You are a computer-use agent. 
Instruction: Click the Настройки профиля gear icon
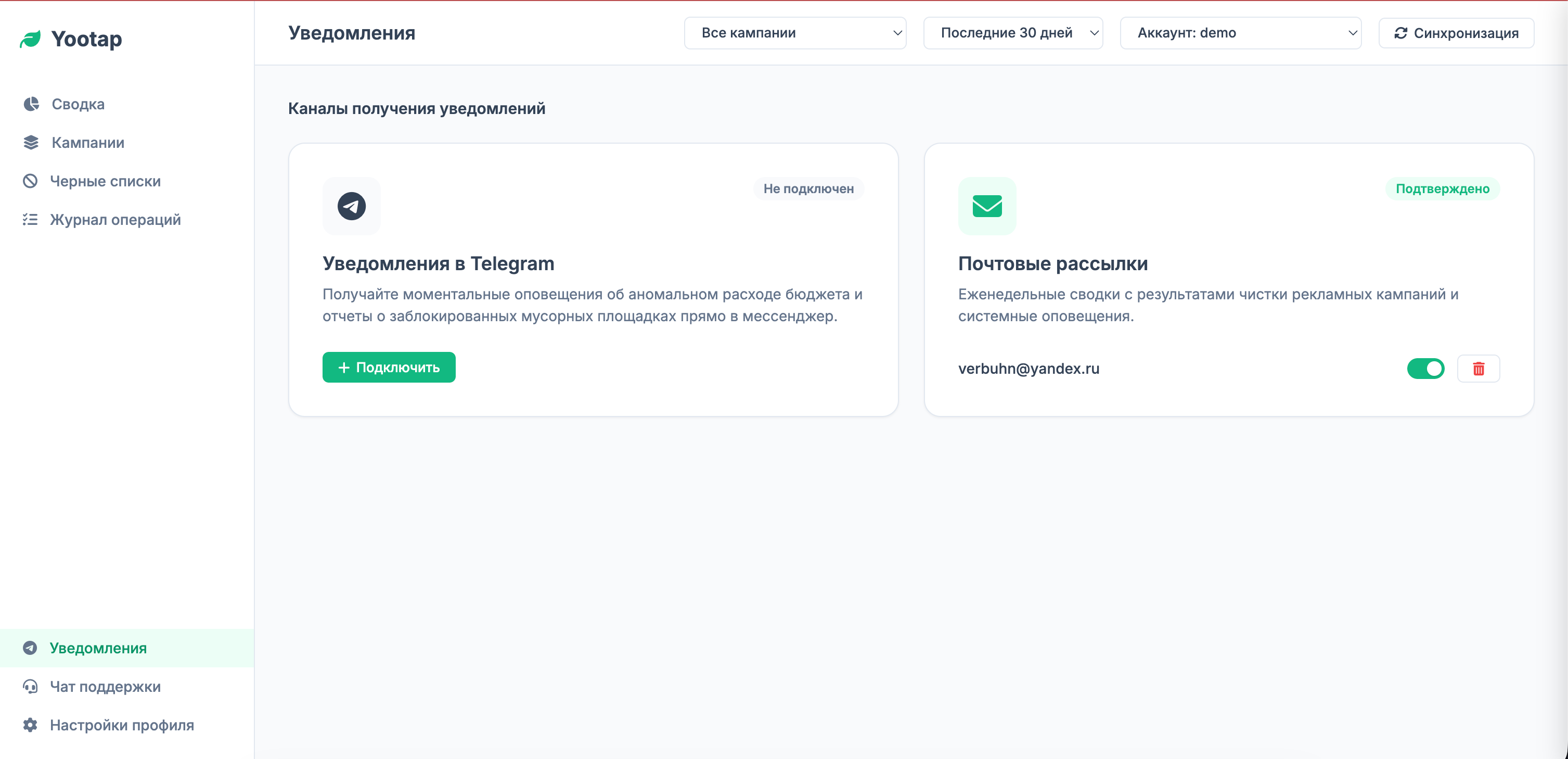[31, 725]
